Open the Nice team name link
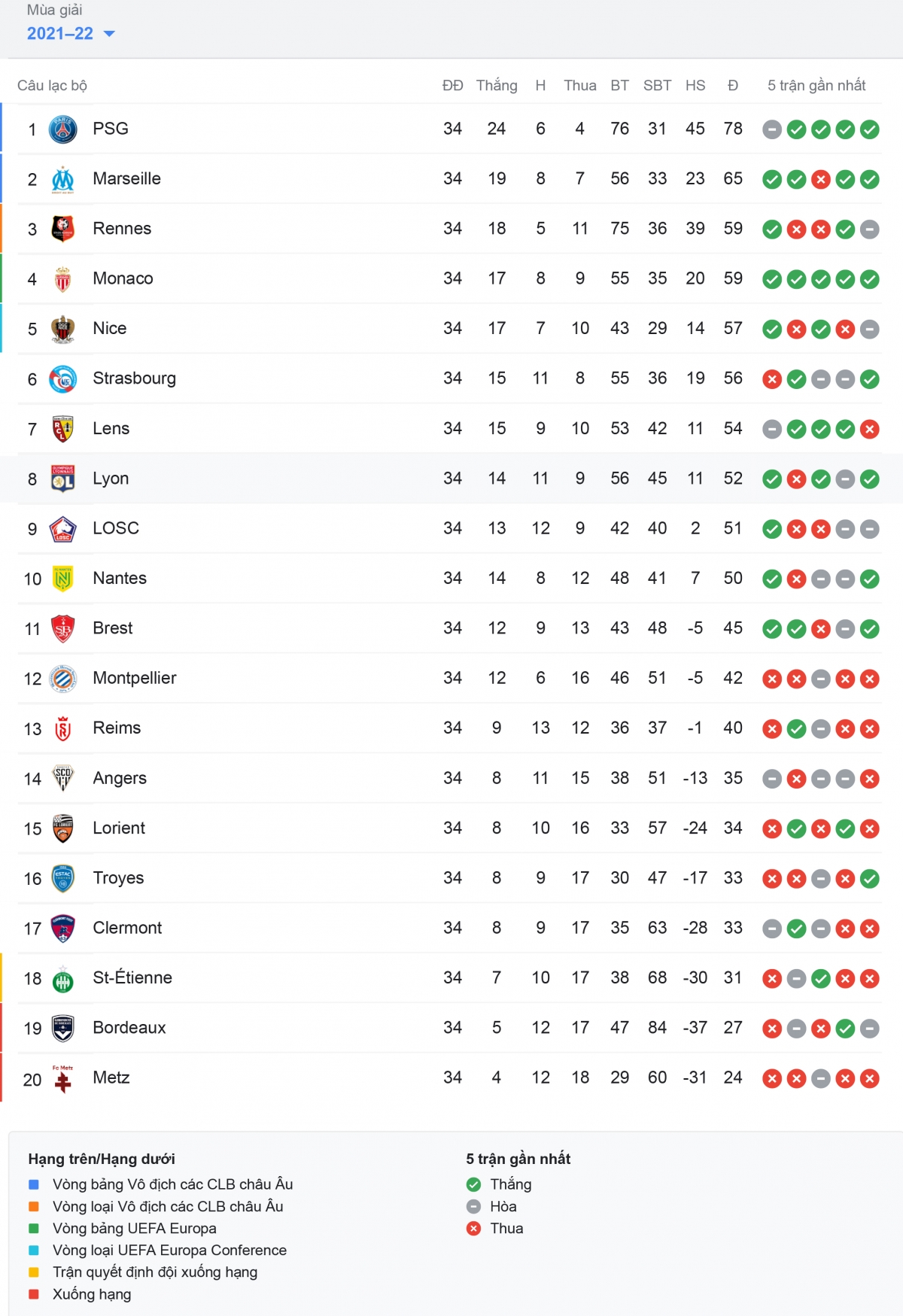Image resolution: width=903 pixels, height=1316 pixels. point(110,328)
